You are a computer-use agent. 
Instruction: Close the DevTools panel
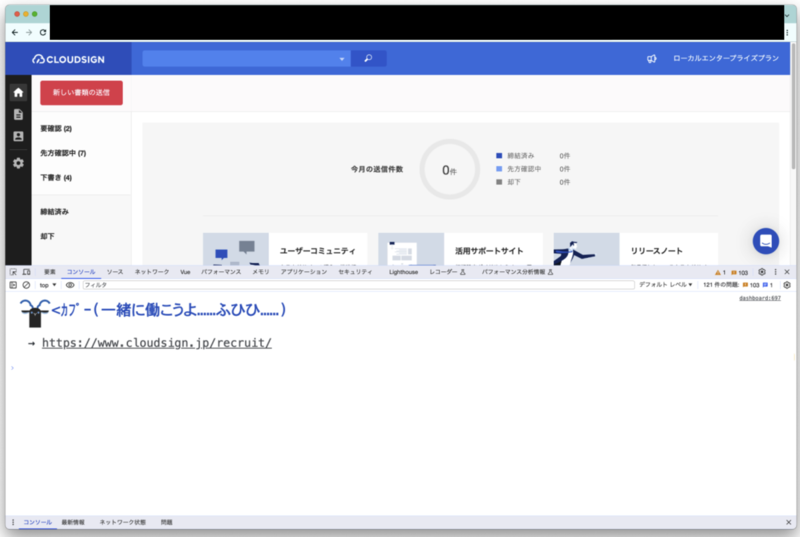coord(787,272)
